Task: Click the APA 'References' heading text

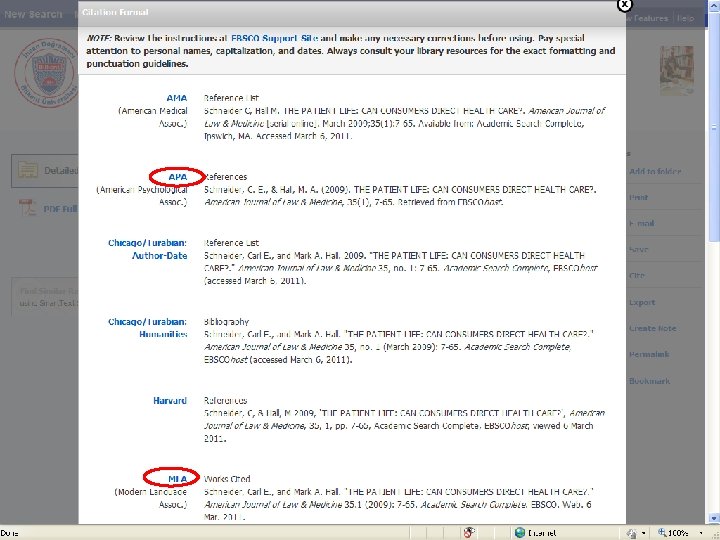Action: coord(225,177)
